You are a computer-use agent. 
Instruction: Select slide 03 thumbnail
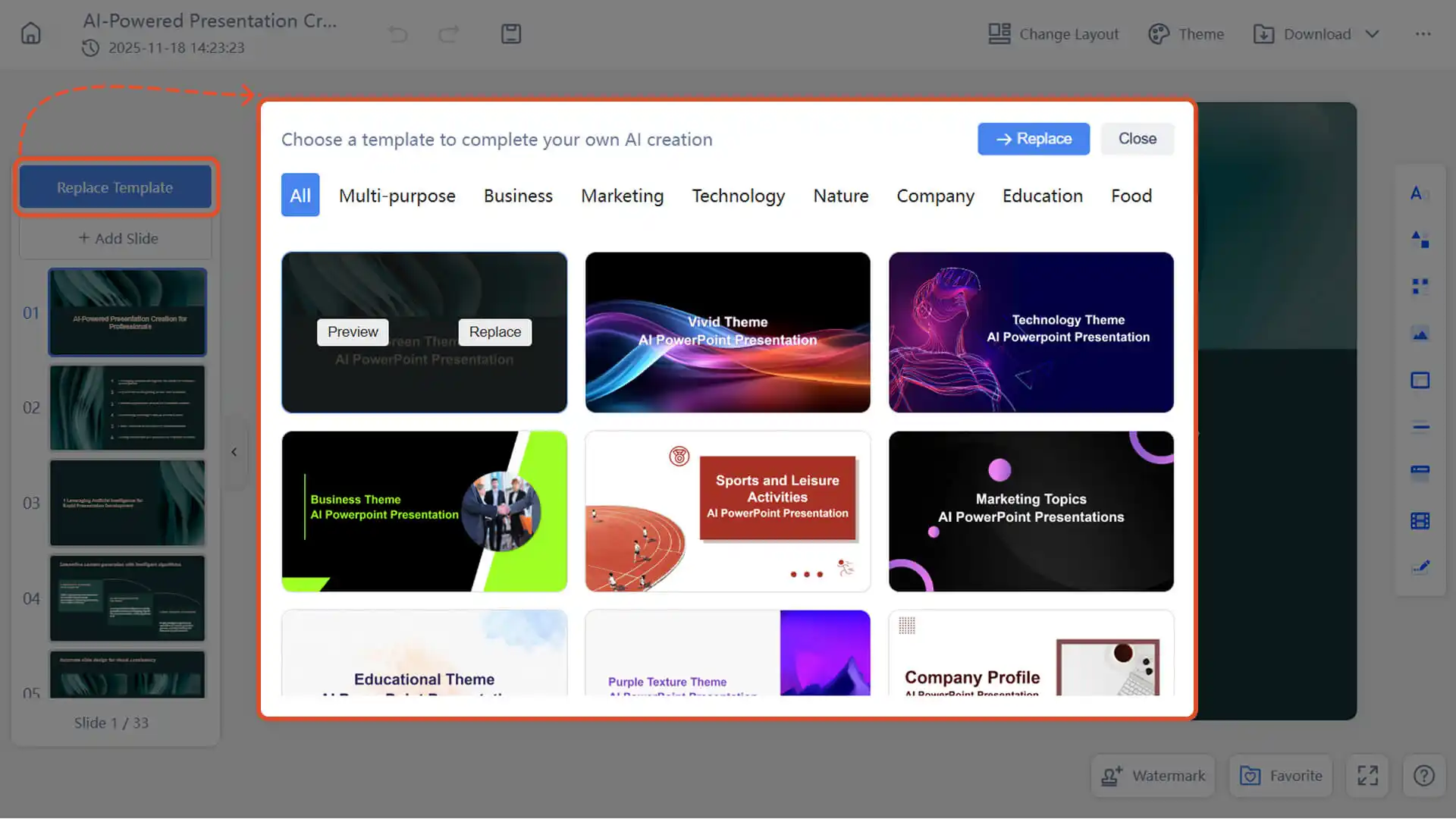[127, 503]
